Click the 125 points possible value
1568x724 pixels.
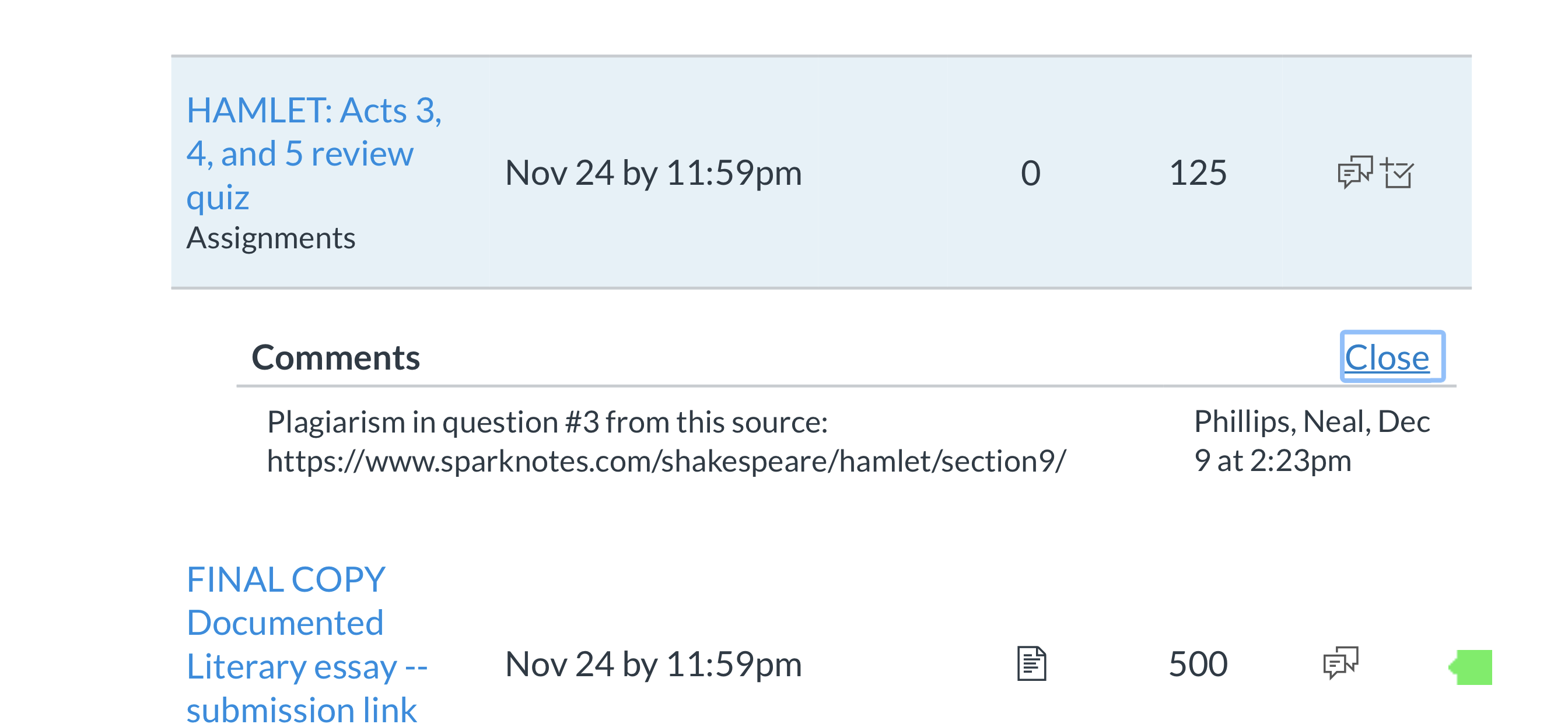point(1198,173)
